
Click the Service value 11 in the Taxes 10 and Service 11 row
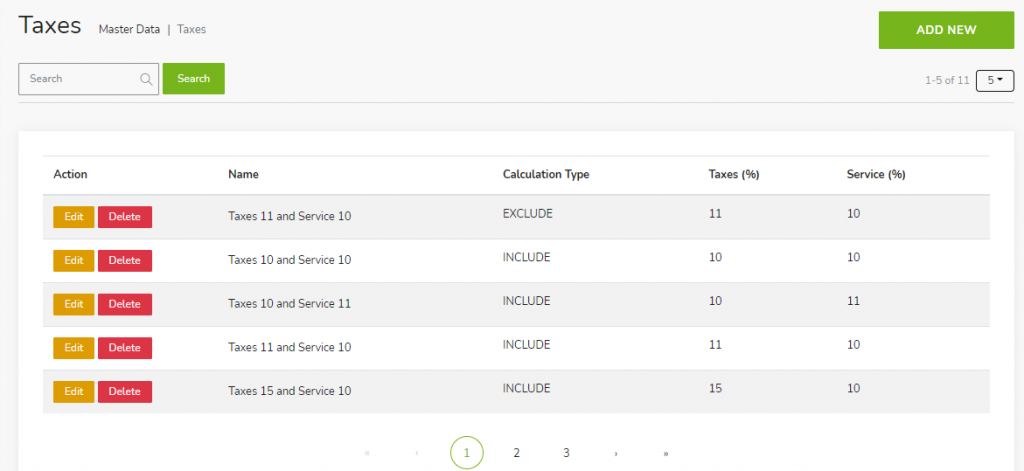click(x=853, y=301)
